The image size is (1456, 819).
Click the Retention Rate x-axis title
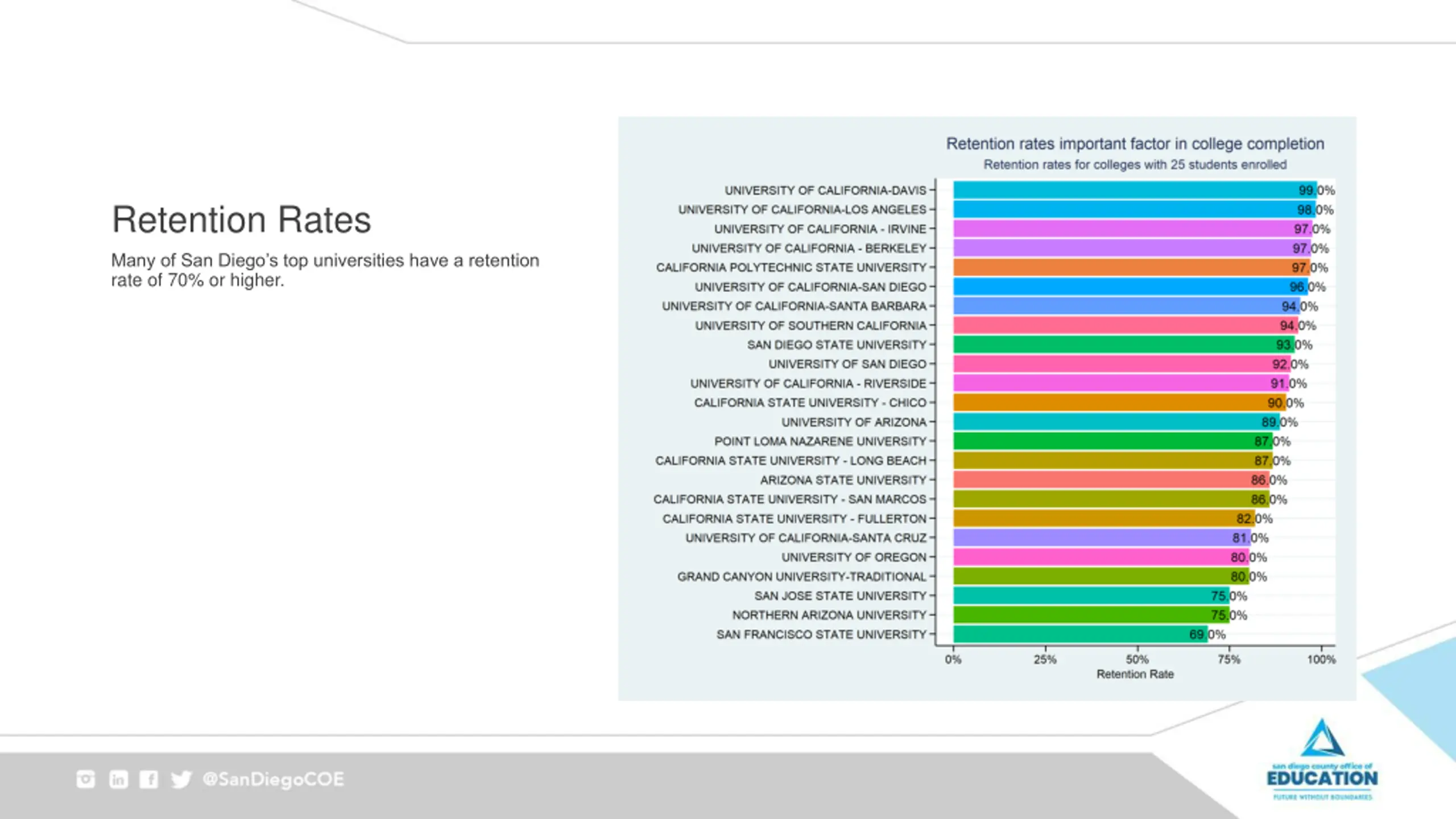coord(1135,675)
